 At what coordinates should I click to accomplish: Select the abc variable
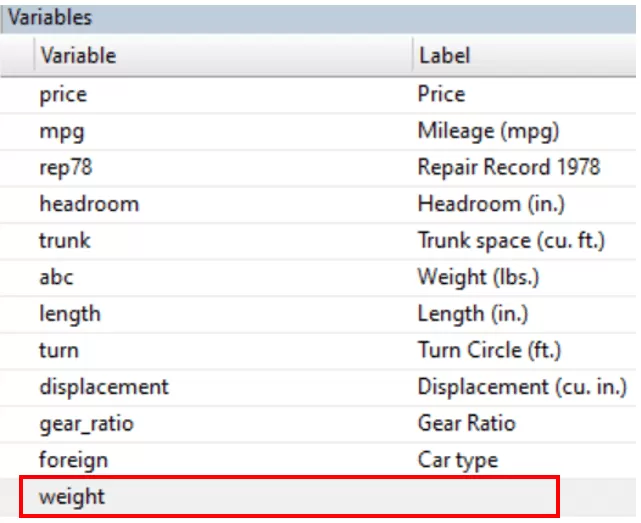tap(56, 277)
